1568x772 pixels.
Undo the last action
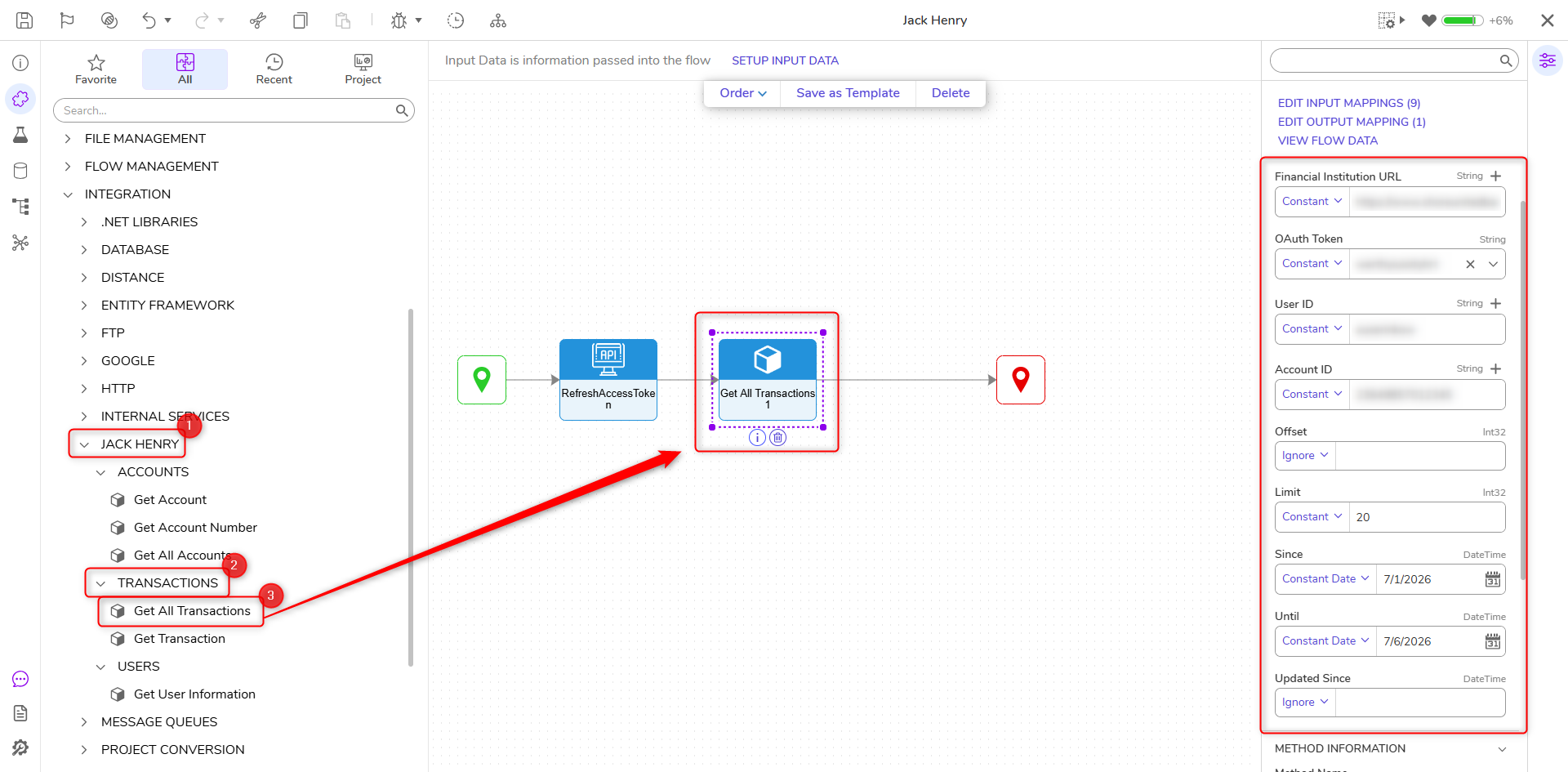tap(149, 20)
